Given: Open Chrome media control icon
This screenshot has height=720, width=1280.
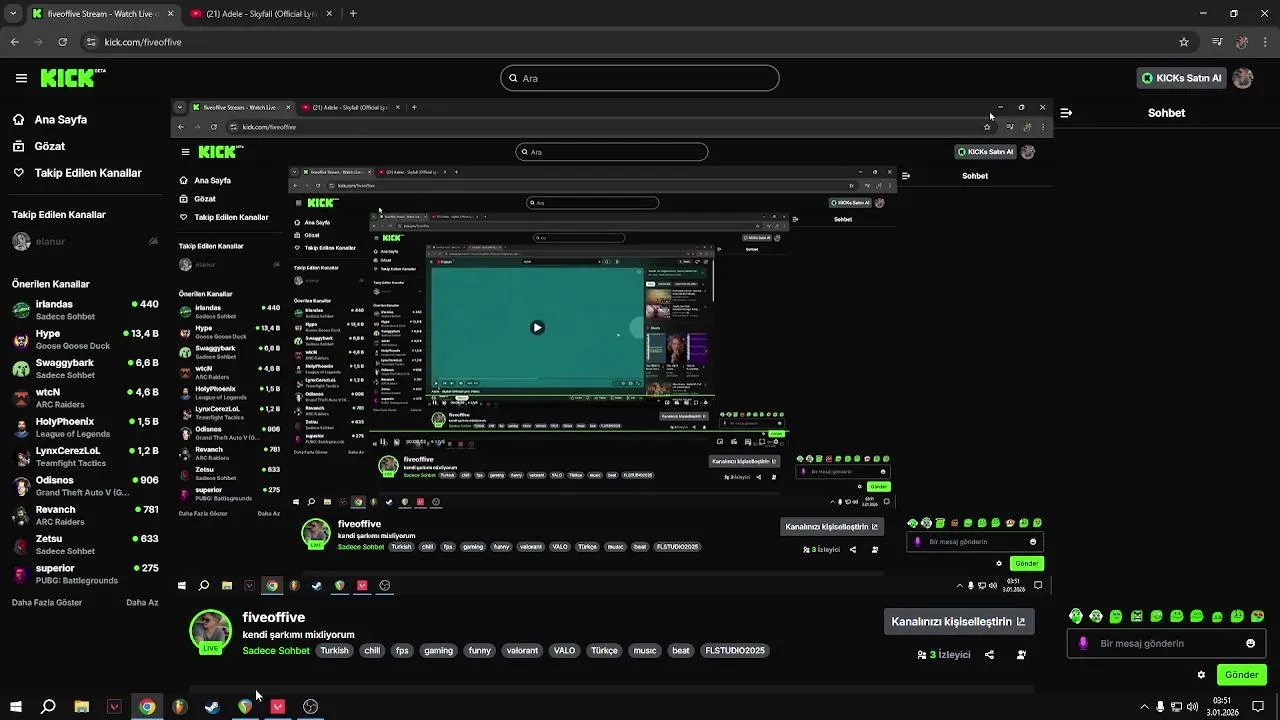Looking at the screenshot, I should [x=1217, y=42].
